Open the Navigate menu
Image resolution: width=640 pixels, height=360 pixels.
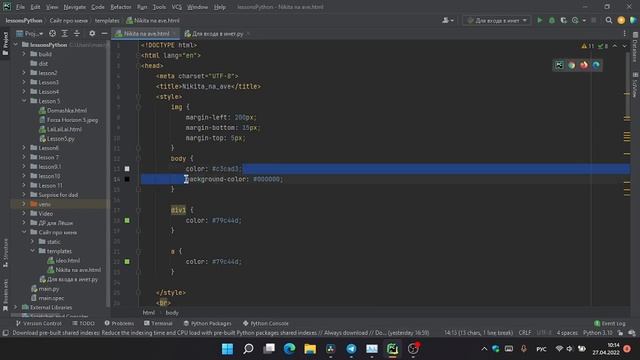74,7
